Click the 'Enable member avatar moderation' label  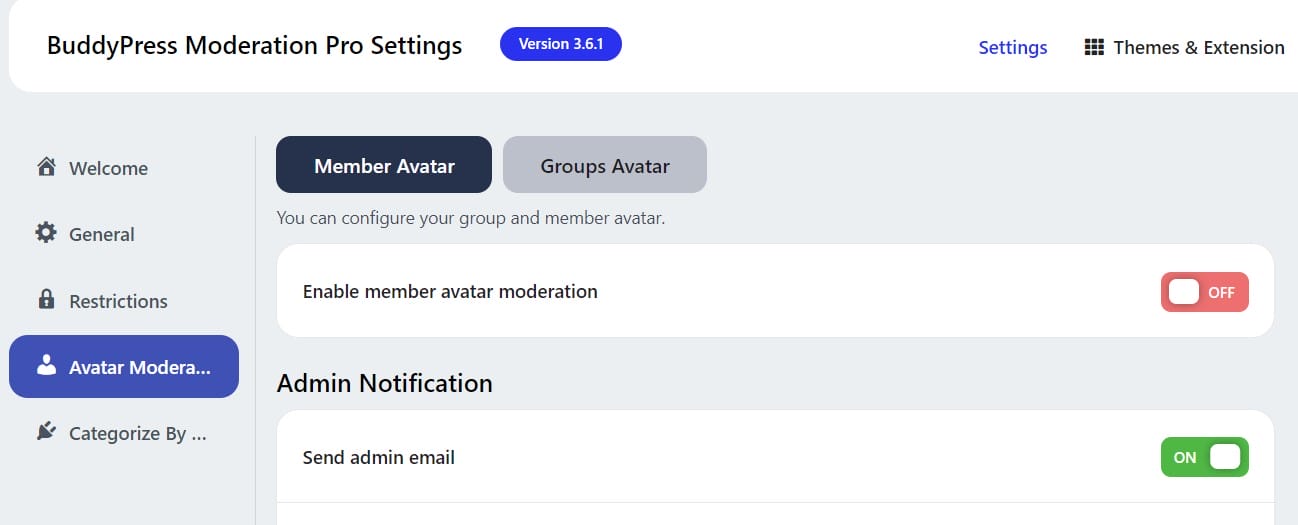450,292
